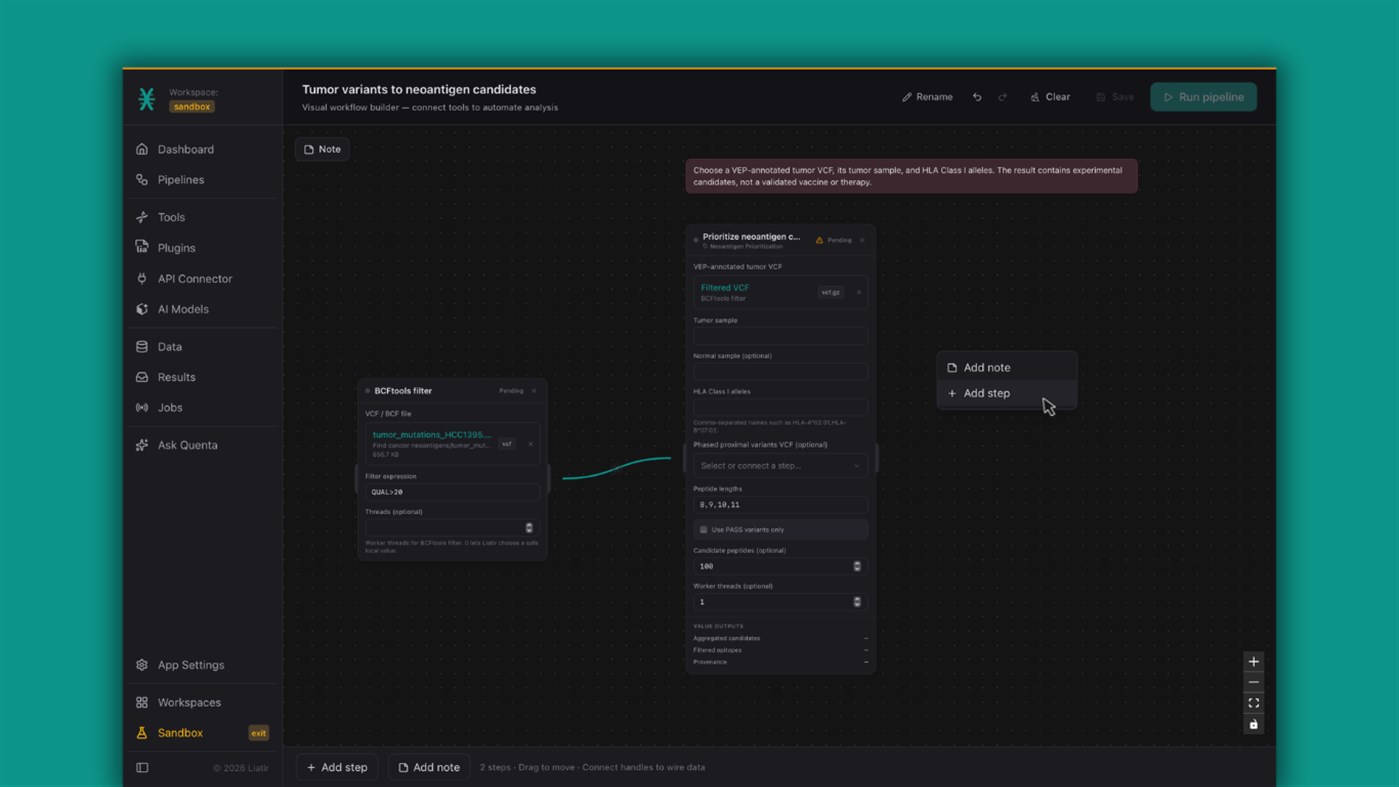Remove the Prioritize neoantigen step
The width and height of the screenshot is (1399, 787).
point(862,240)
